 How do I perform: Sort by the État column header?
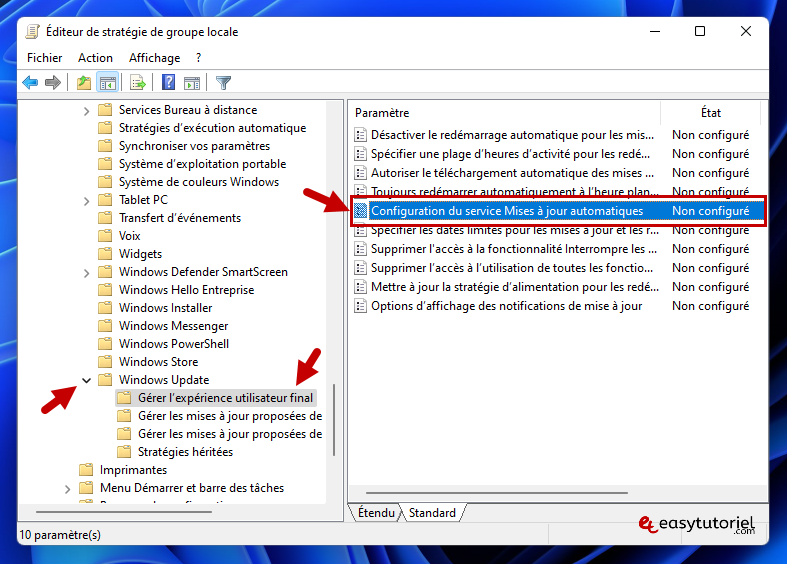coord(711,113)
